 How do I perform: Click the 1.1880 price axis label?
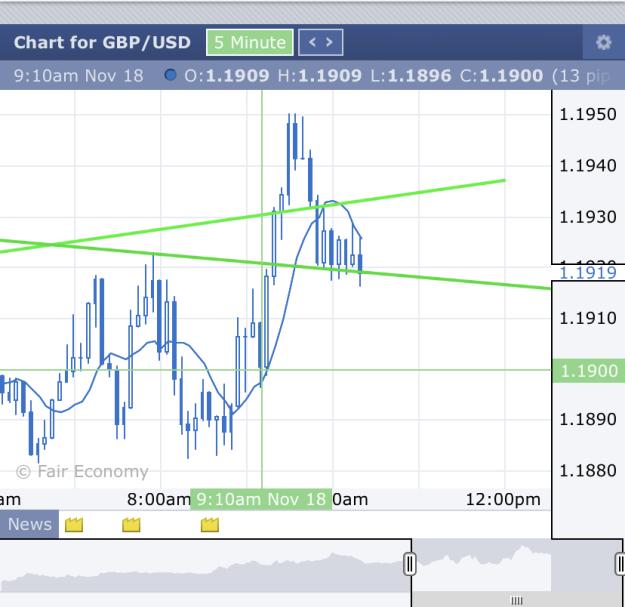click(x=588, y=470)
